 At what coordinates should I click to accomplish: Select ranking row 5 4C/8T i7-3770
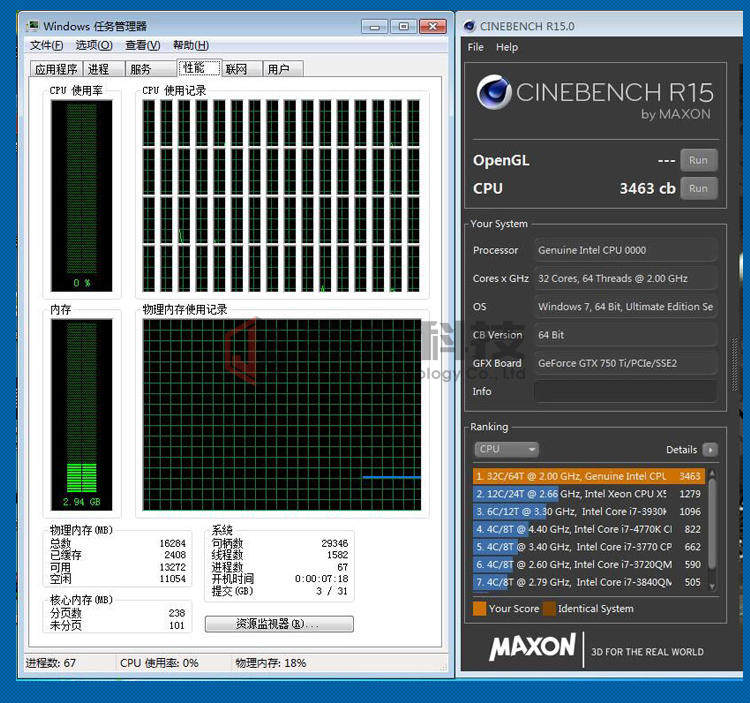click(x=589, y=547)
